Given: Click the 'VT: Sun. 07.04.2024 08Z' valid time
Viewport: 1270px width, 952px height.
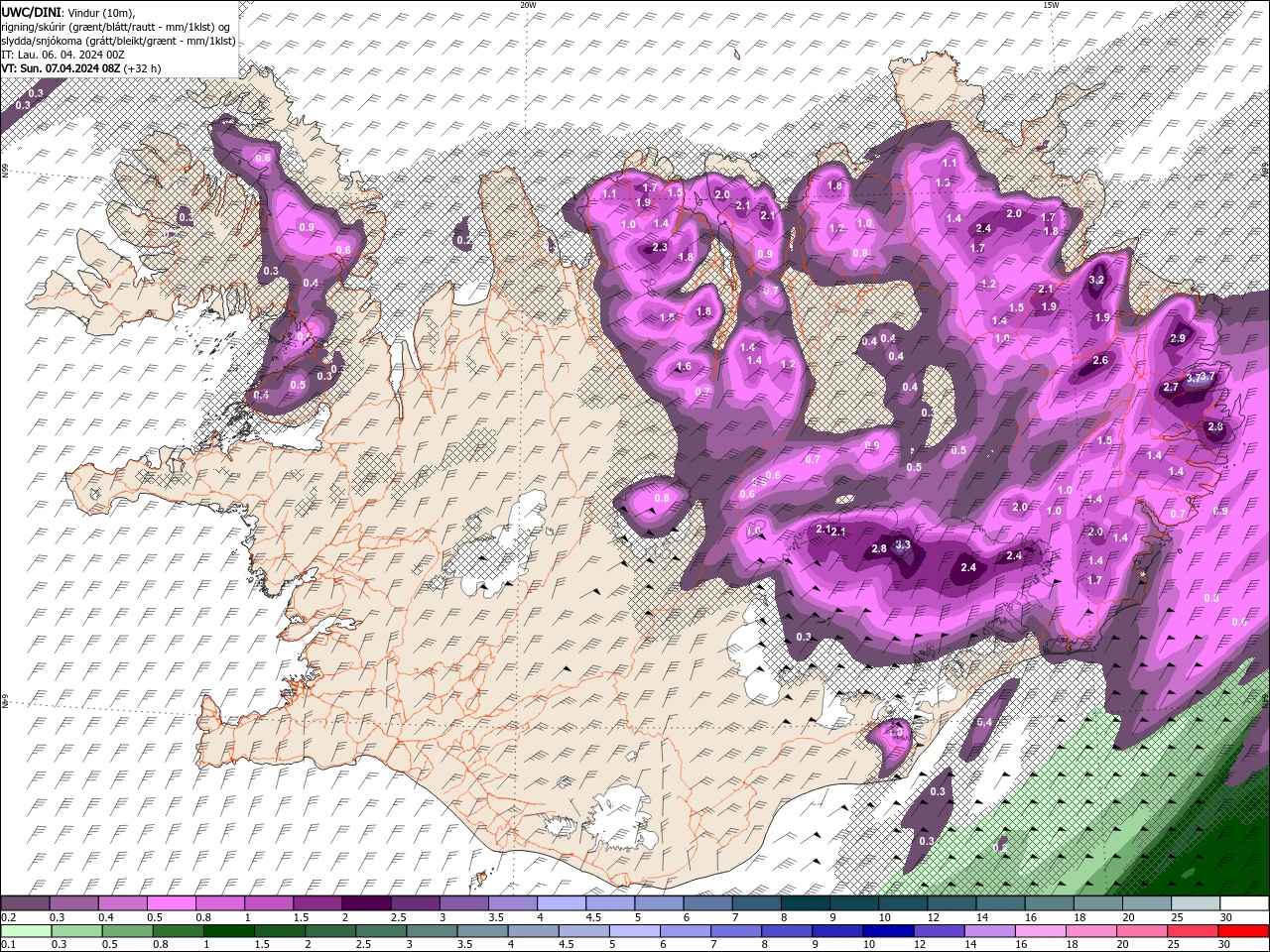Looking at the screenshot, I should pyautogui.click(x=62, y=68).
